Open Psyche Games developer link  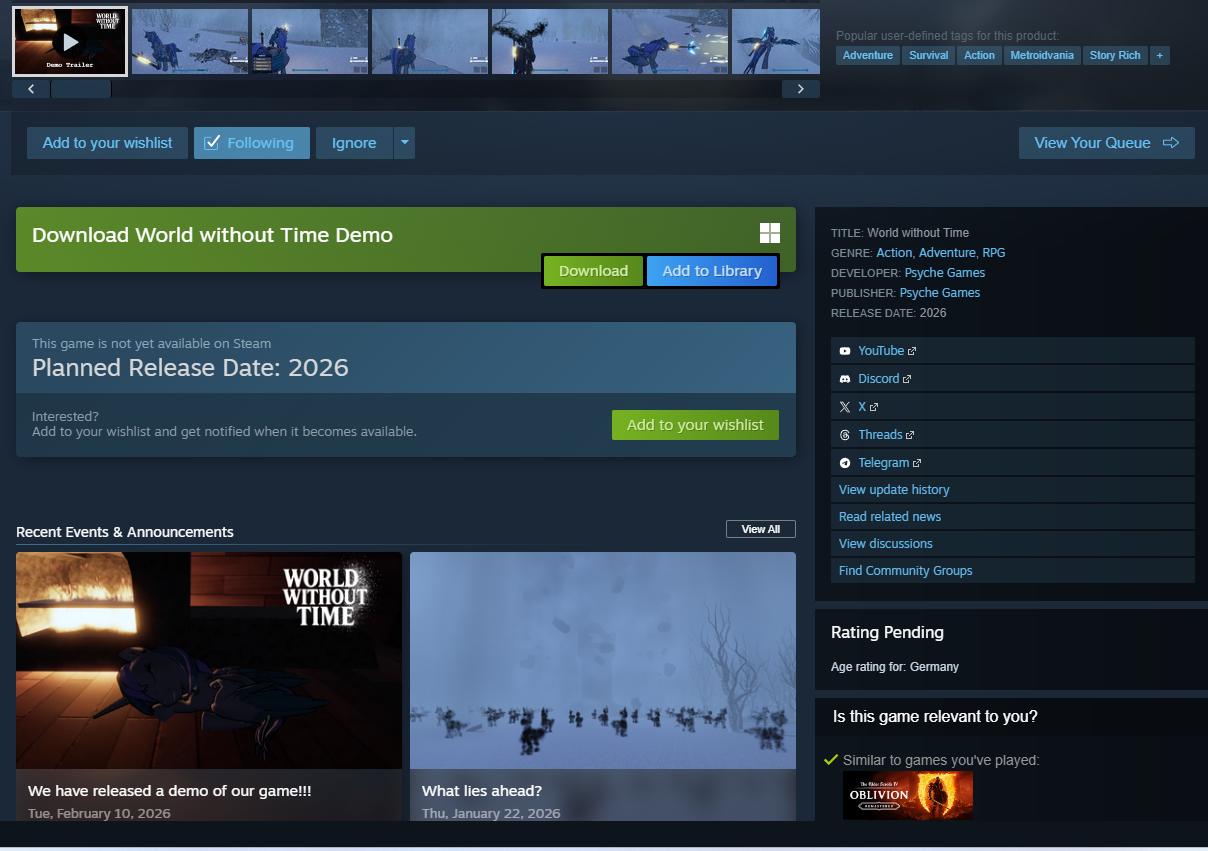click(x=945, y=273)
